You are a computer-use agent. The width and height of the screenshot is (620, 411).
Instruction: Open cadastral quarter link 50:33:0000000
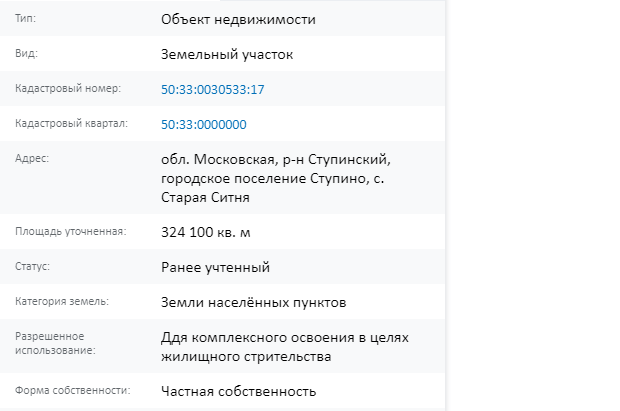click(204, 125)
